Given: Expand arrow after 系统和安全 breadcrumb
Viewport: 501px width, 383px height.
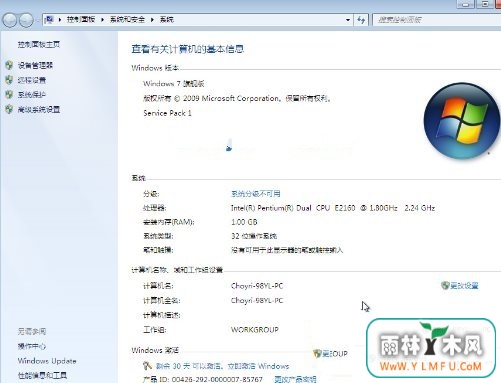Looking at the screenshot, I should tap(152, 20).
